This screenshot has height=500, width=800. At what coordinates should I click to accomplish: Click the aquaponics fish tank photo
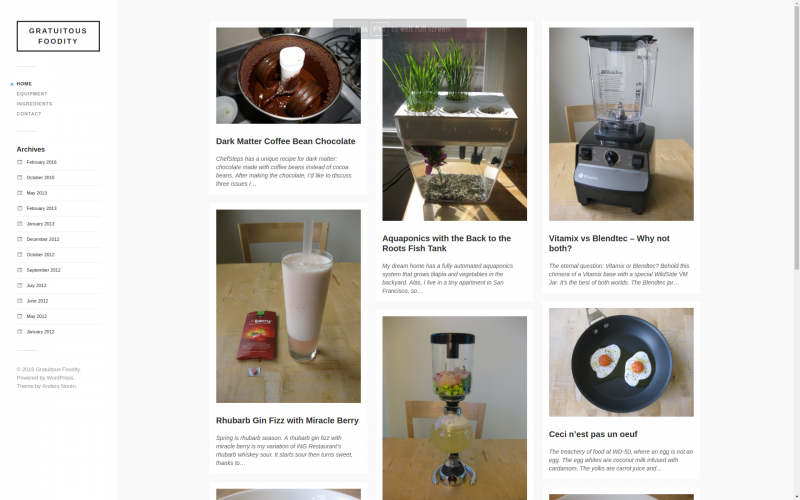tap(455, 124)
